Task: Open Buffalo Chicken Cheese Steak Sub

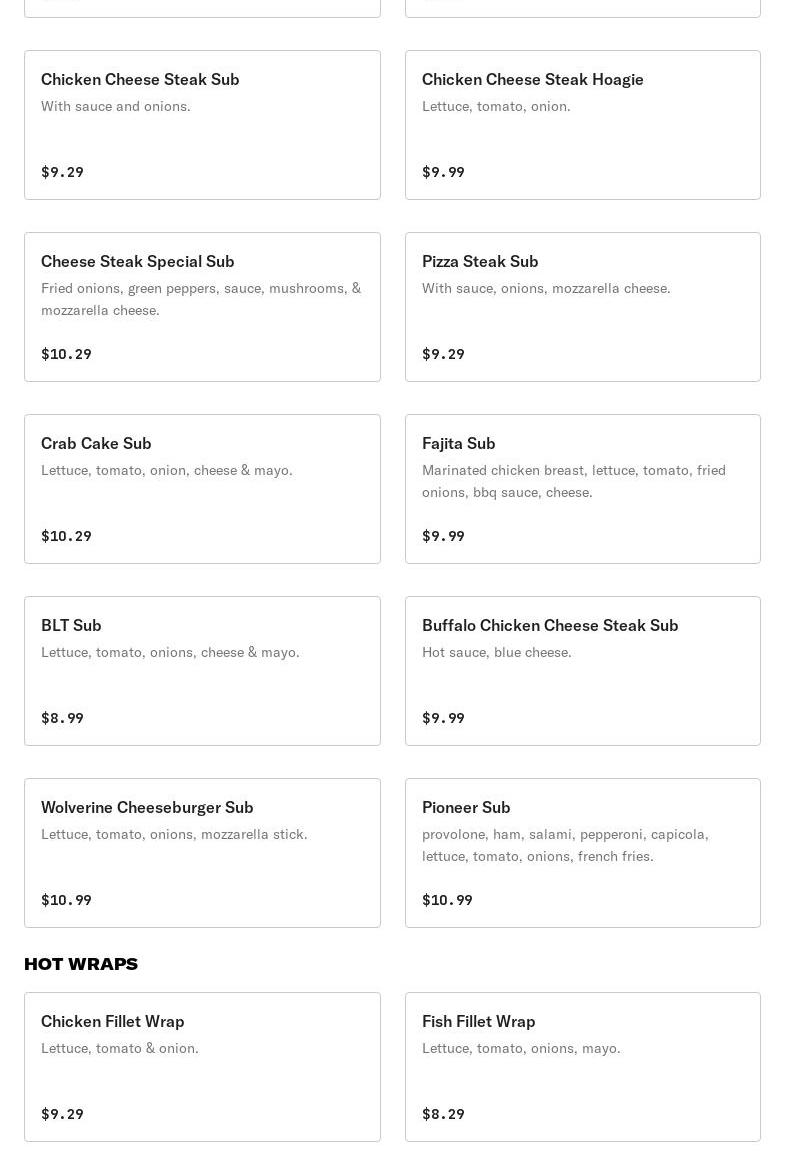Action: (583, 671)
